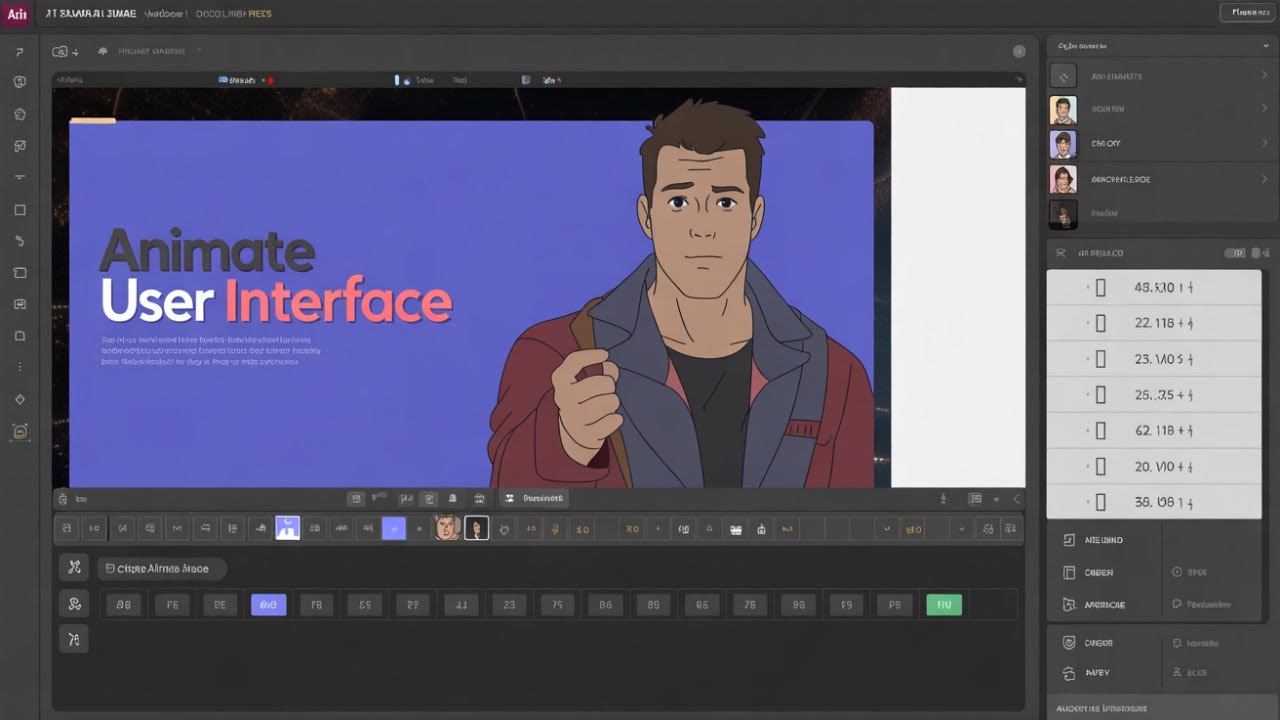Click the list view icon above toolbar right
1280x720 pixels.
(975, 498)
